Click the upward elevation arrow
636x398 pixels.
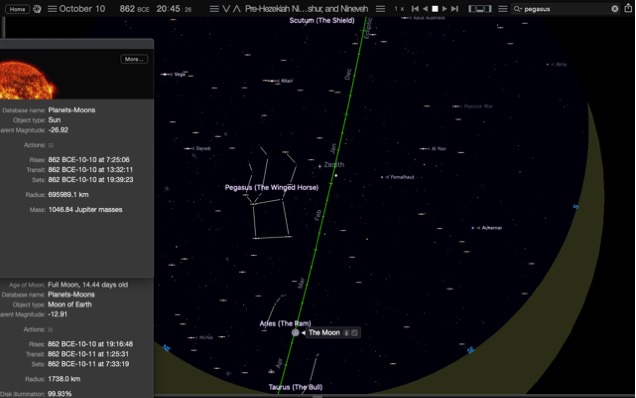pos(237,9)
